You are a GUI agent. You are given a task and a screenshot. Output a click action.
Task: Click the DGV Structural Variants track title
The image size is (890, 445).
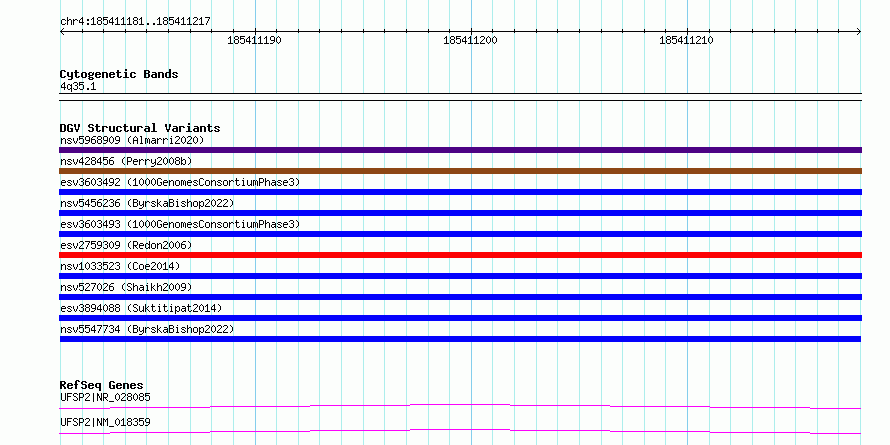pos(140,128)
